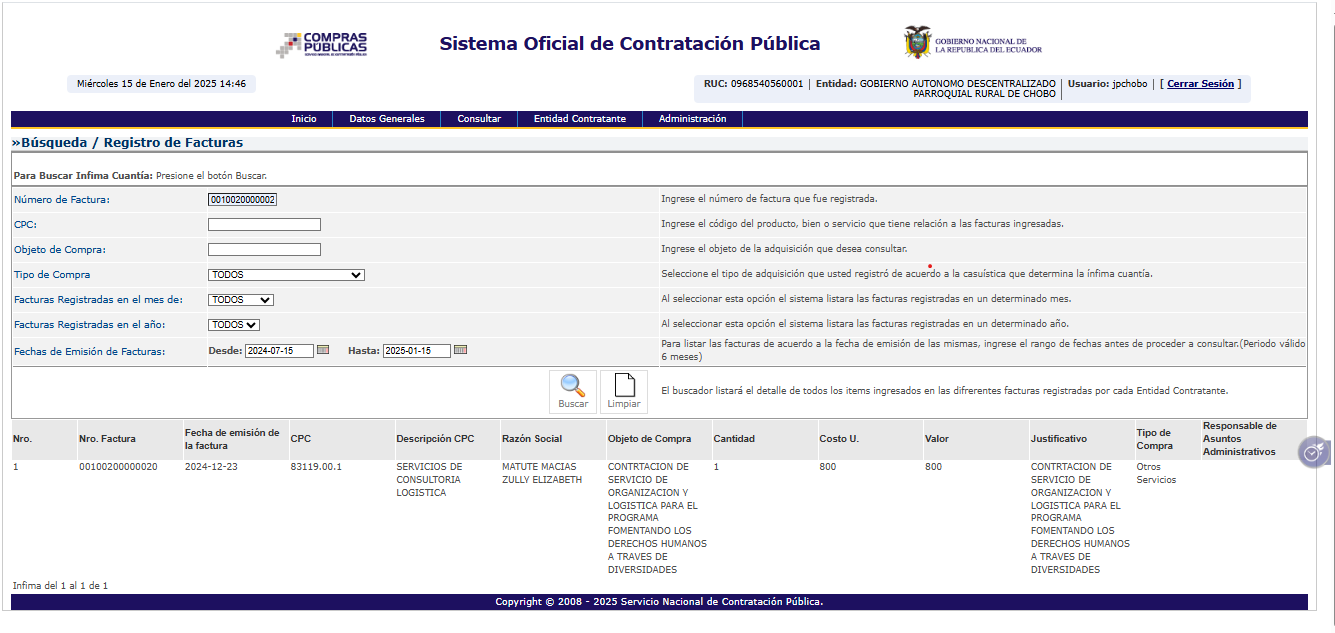Click into the CPC input field
1335x633 pixels.
264,225
